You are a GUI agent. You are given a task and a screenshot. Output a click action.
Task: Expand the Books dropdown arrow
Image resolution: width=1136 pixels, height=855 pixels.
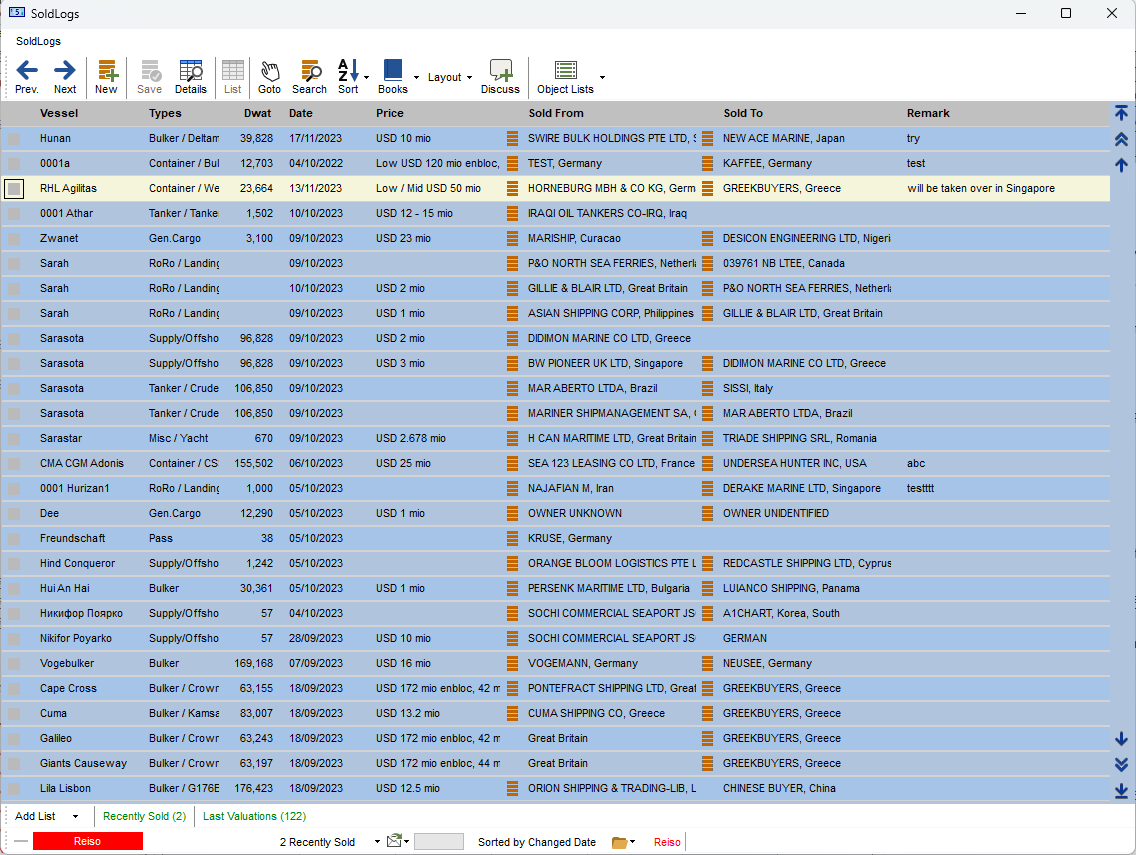[417, 78]
